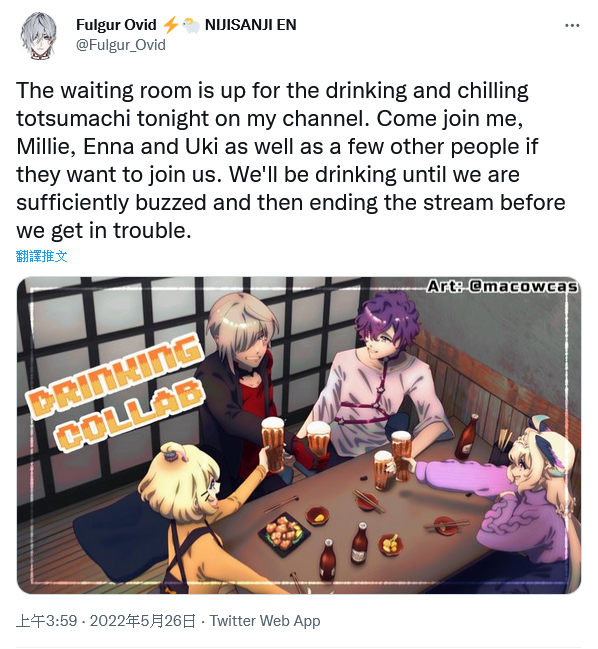Click the lightning bolt emoji in display name
The width and height of the screenshot is (598, 649).
pyautogui.click(x=170, y=25)
